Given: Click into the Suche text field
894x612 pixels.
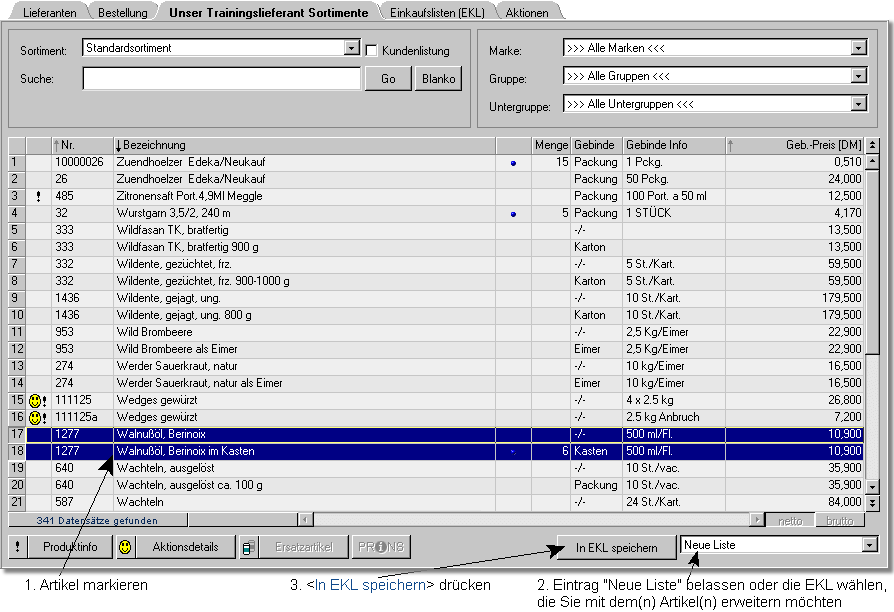Looking at the screenshot, I should point(221,79).
